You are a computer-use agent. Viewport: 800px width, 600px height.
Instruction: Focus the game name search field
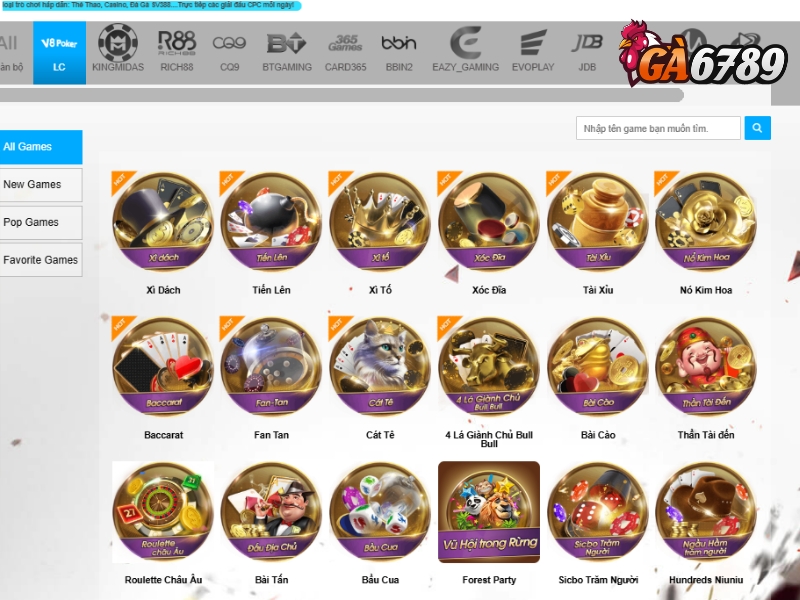tap(658, 128)
